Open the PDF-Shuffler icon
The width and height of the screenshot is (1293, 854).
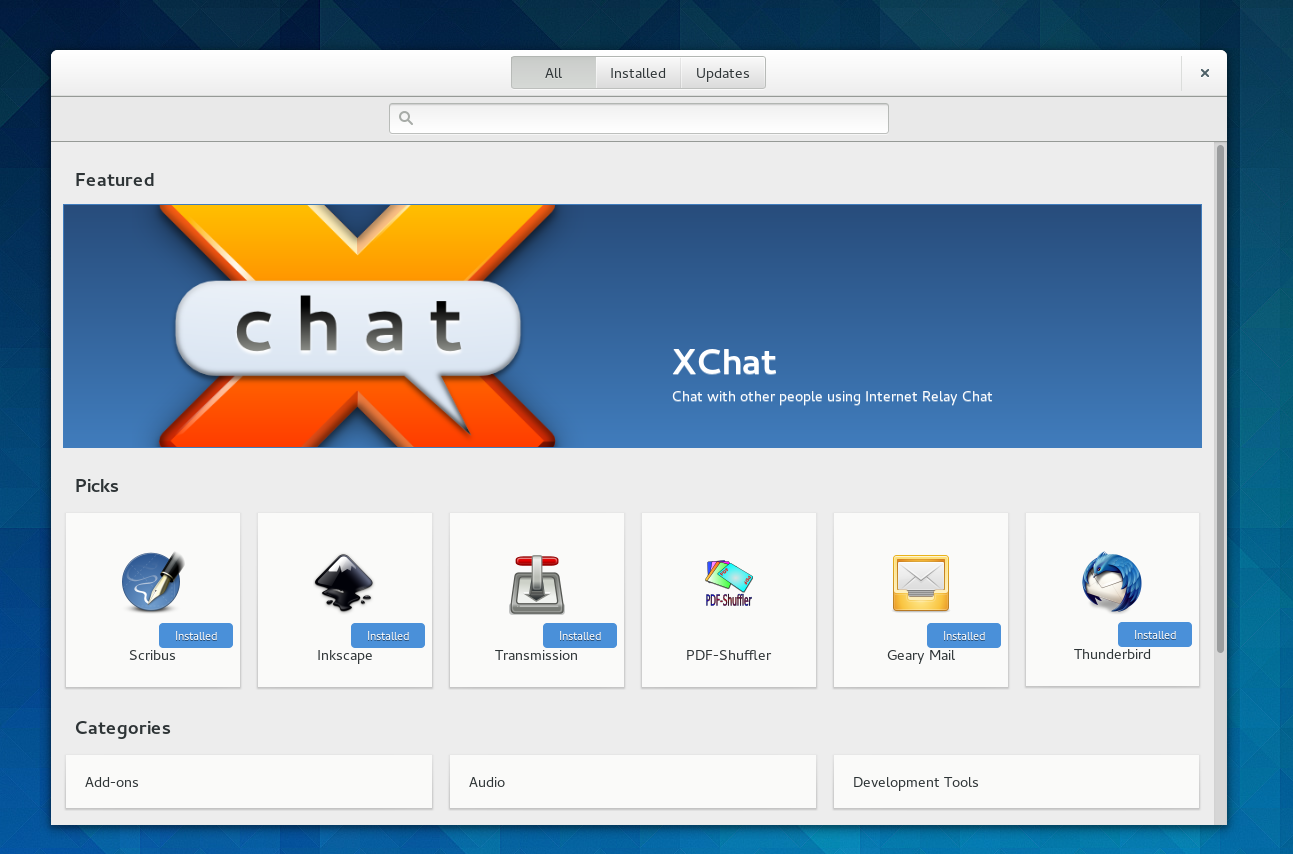tap(728, 584)
